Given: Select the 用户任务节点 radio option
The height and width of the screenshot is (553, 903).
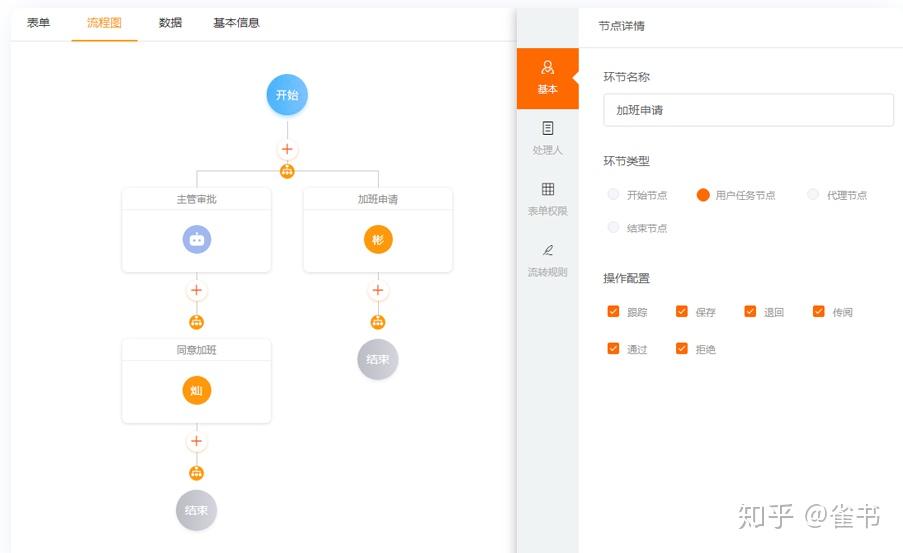Looking at the screenshot, I should tap(703, 195).
